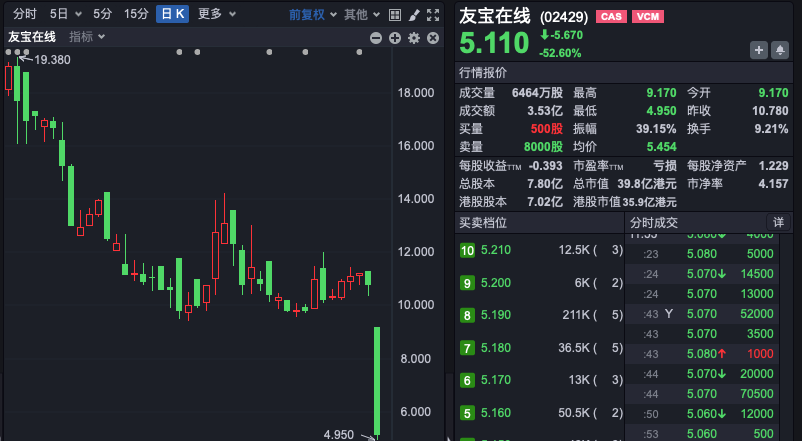Viewport: 802px width, 441px height.
Task: Click the 成交量 value 6464万股
Action: pyautogui.click(x=537, y=93)
